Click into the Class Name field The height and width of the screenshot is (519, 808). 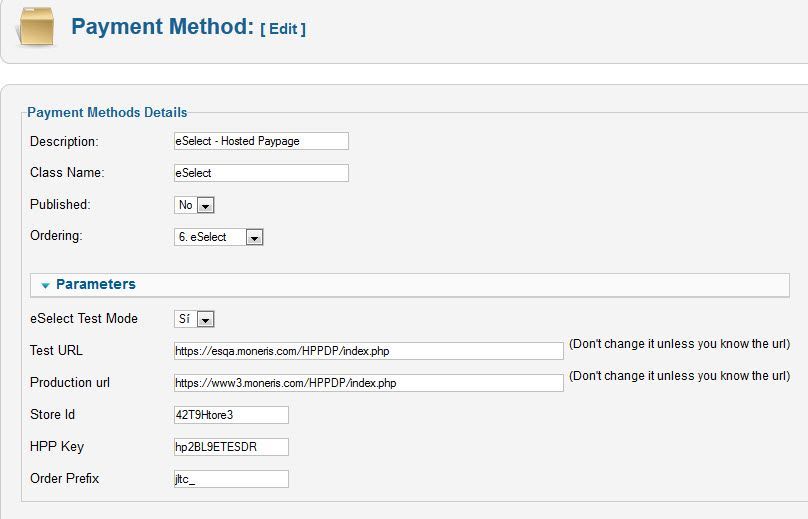pyautogui.click(x=261, y=173)
